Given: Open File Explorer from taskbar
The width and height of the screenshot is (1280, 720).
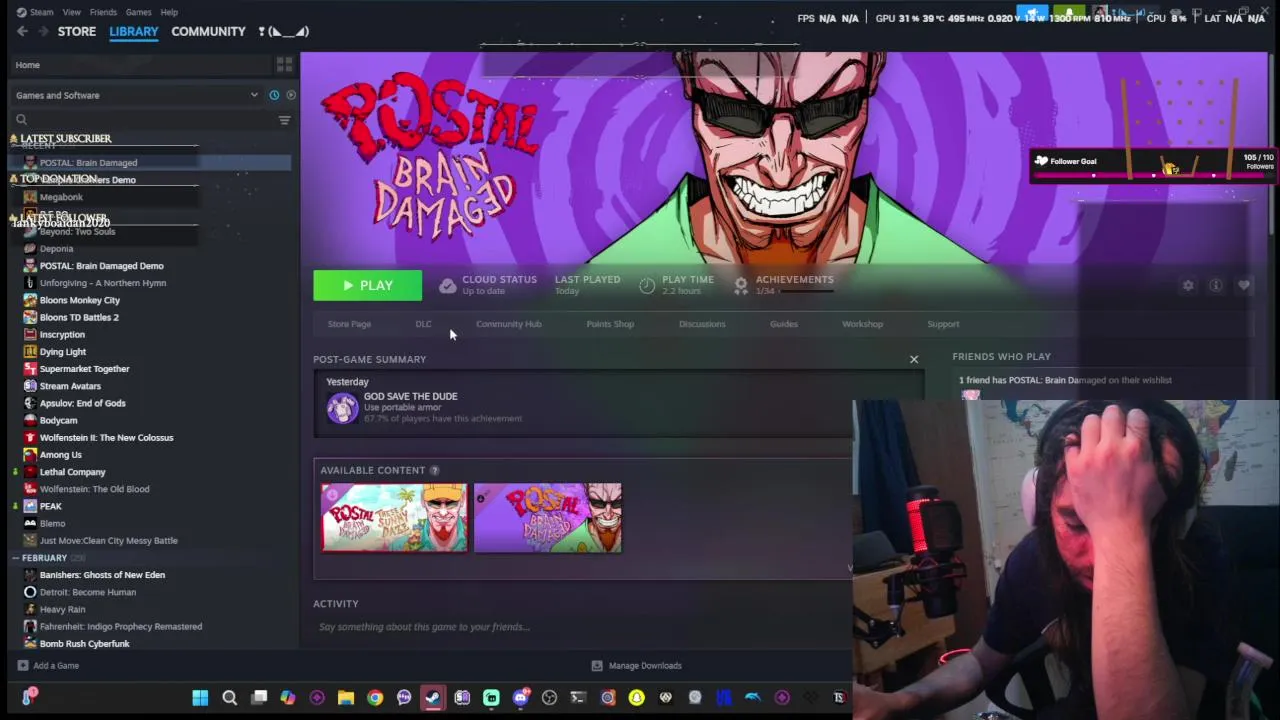Looking at the screenshot, I should point(346,698).
